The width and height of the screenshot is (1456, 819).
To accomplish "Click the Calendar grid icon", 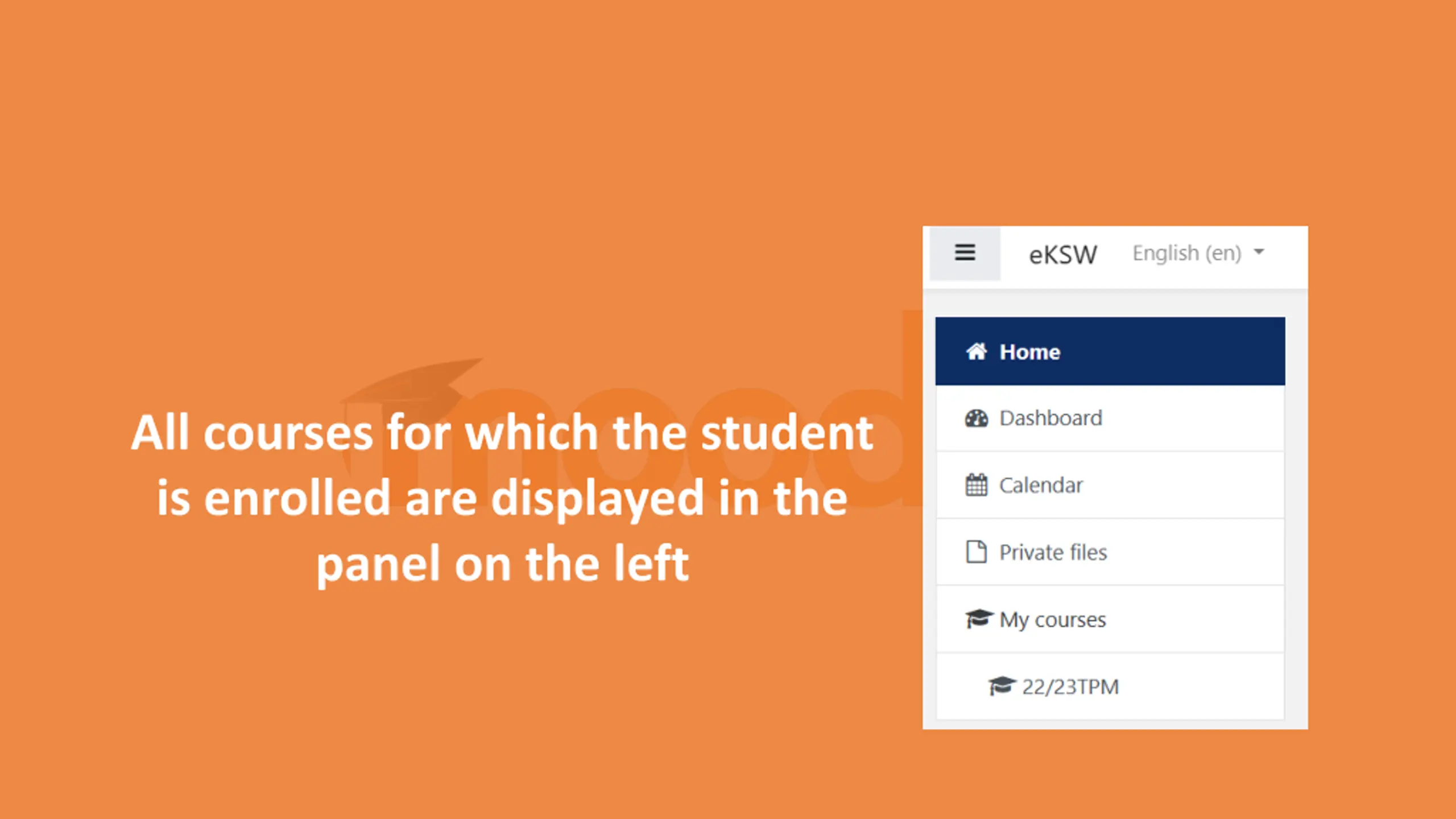I will point(977,485).
